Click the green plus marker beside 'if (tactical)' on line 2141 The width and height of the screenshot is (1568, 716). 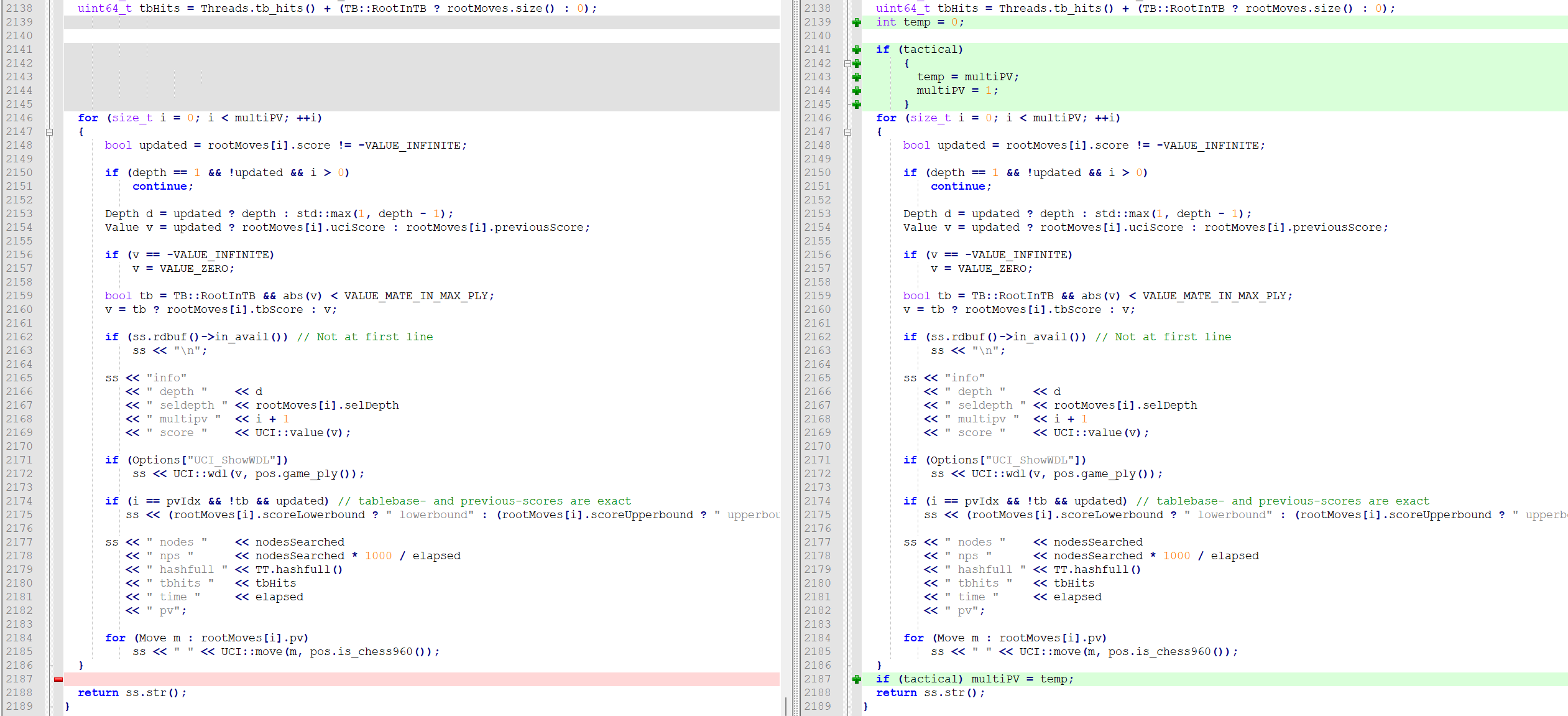pos(857,50)
